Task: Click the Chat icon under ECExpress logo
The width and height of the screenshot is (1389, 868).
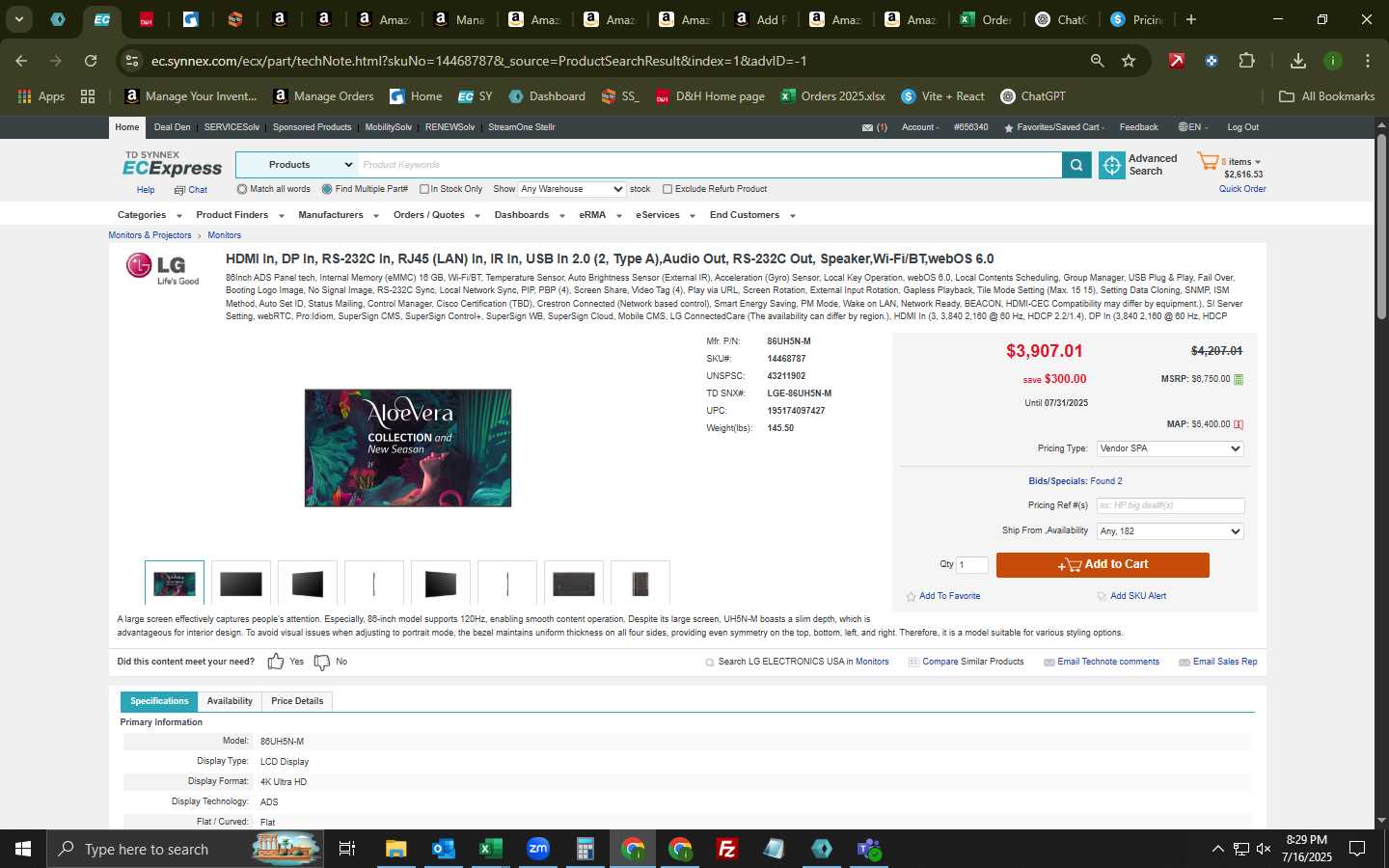Action: 179,190
